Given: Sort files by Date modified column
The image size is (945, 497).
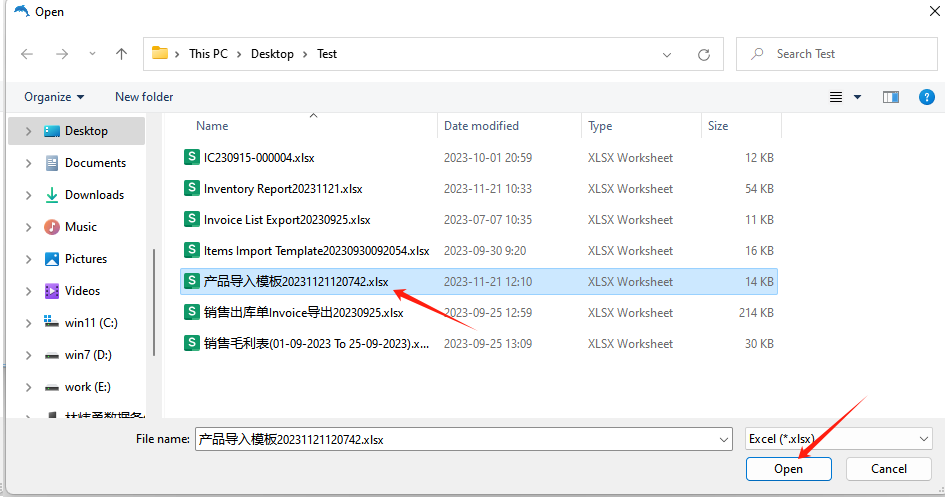Looking at the screenshot, I should [481, 126].
